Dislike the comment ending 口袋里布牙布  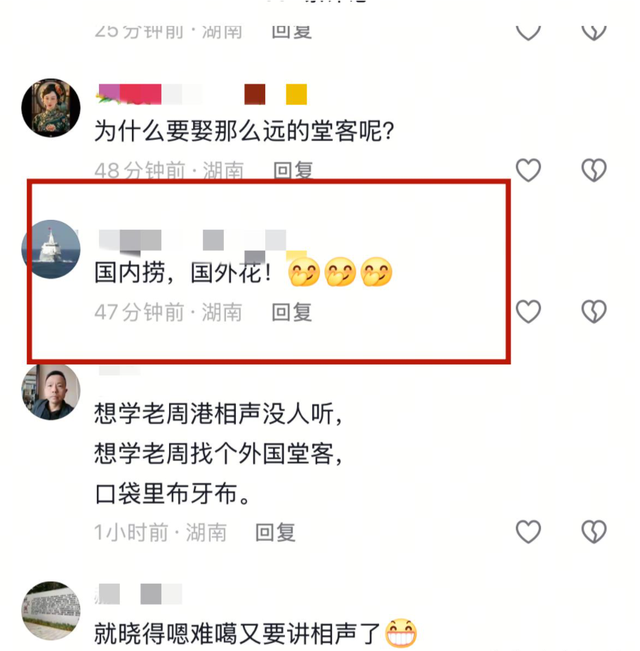594,531
